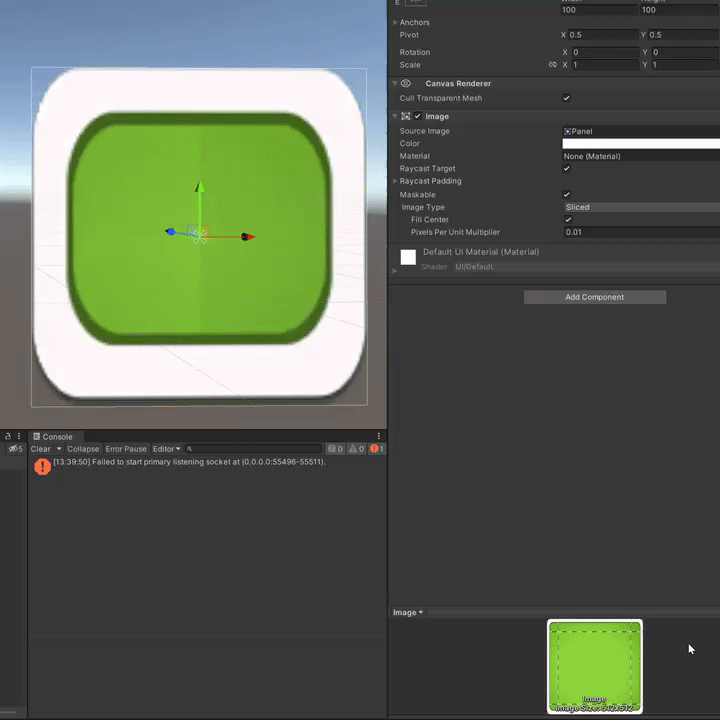The width and height of the screenshot is (720, 720).
Task: Click the Image component icon
Action: (x=405, y=116)
